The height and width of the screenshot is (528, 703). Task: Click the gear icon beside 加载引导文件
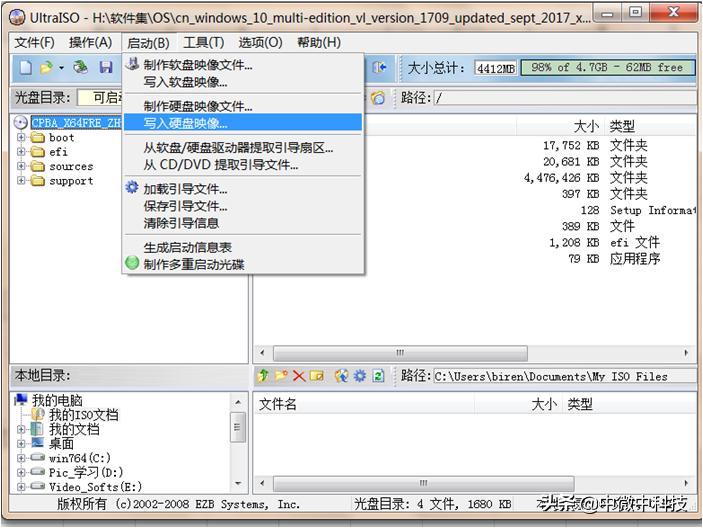click(x=132, y=187)
